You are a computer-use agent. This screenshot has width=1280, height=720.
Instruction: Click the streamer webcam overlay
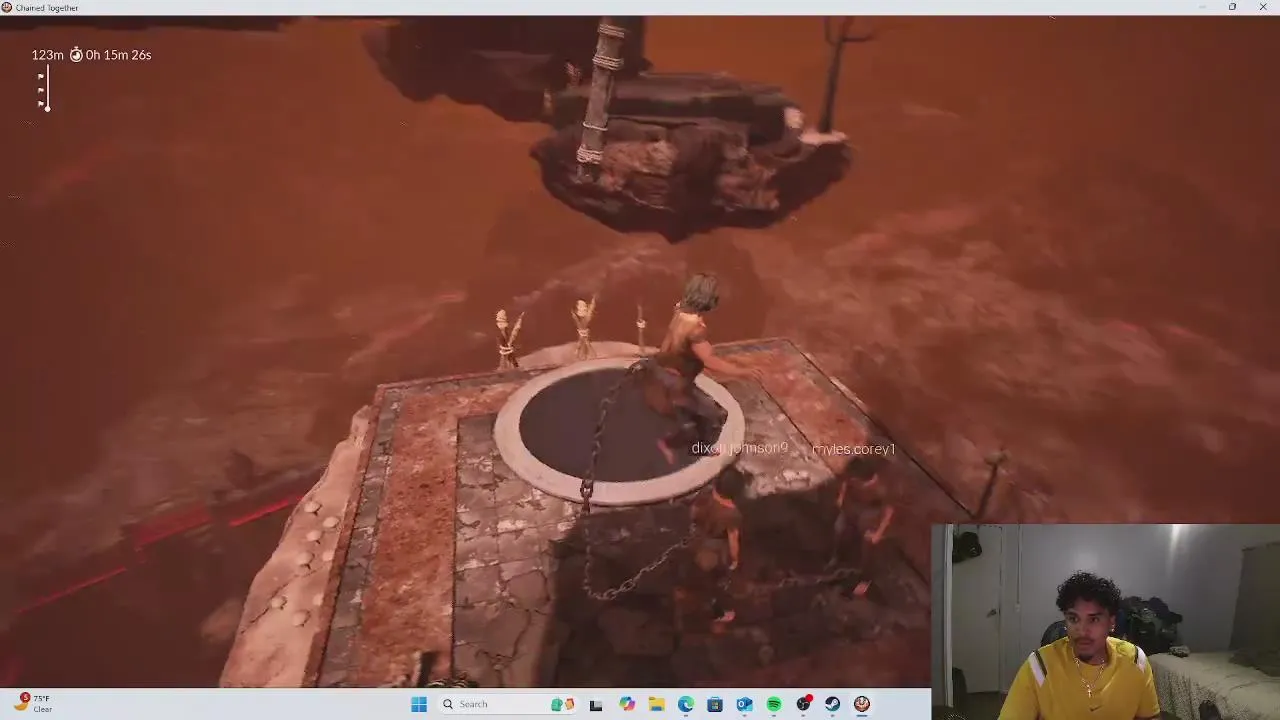pos(1105,621)
